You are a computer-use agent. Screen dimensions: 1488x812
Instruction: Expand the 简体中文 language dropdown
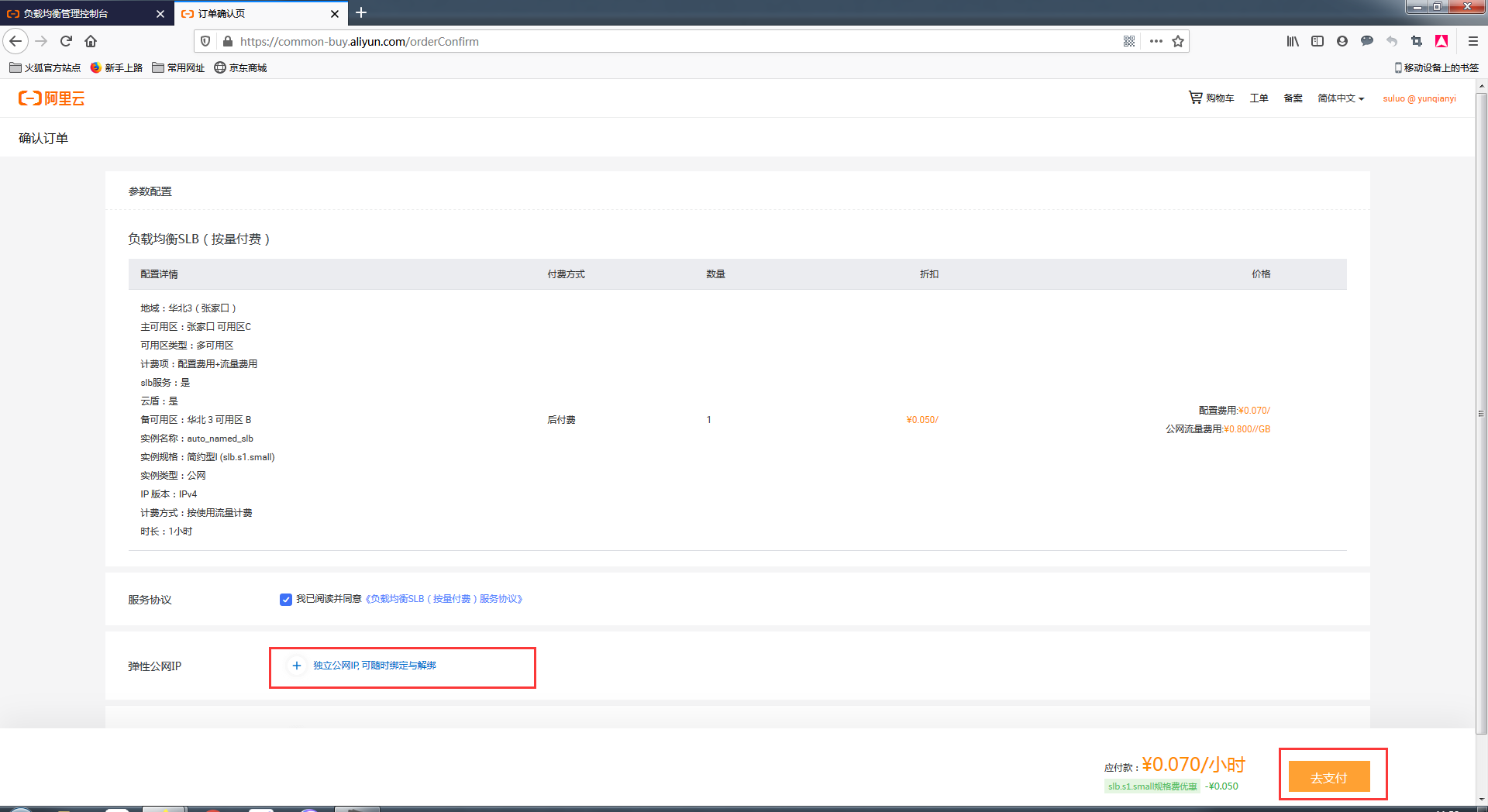pos(1341,98)
